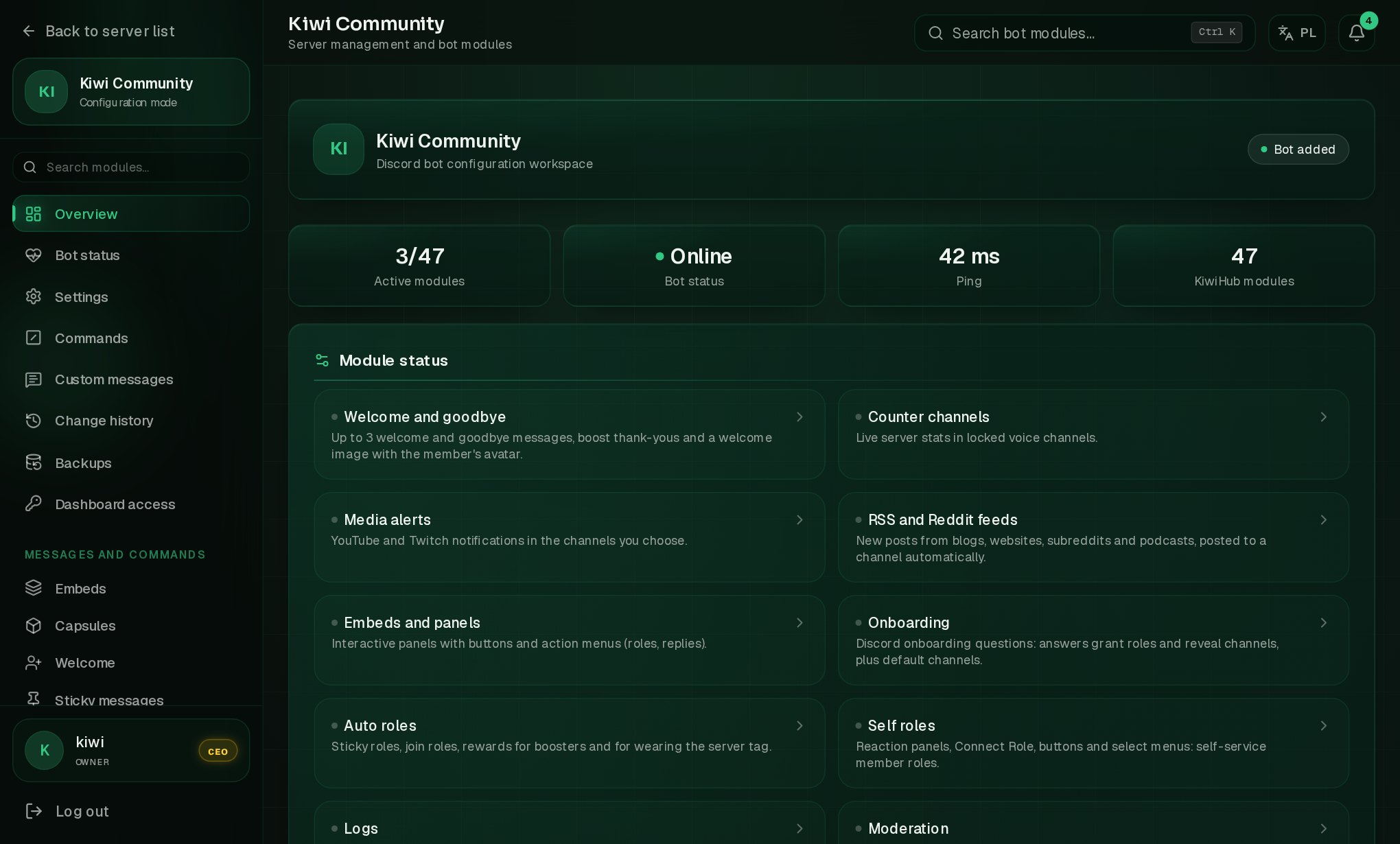The height and width of the screenshot is (844, 1400).
Task: Open Custom messages section
Action: 131,379
